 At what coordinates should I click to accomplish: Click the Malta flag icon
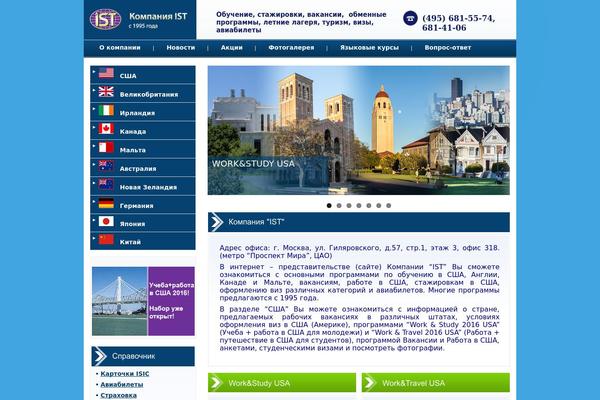(106, 147)
